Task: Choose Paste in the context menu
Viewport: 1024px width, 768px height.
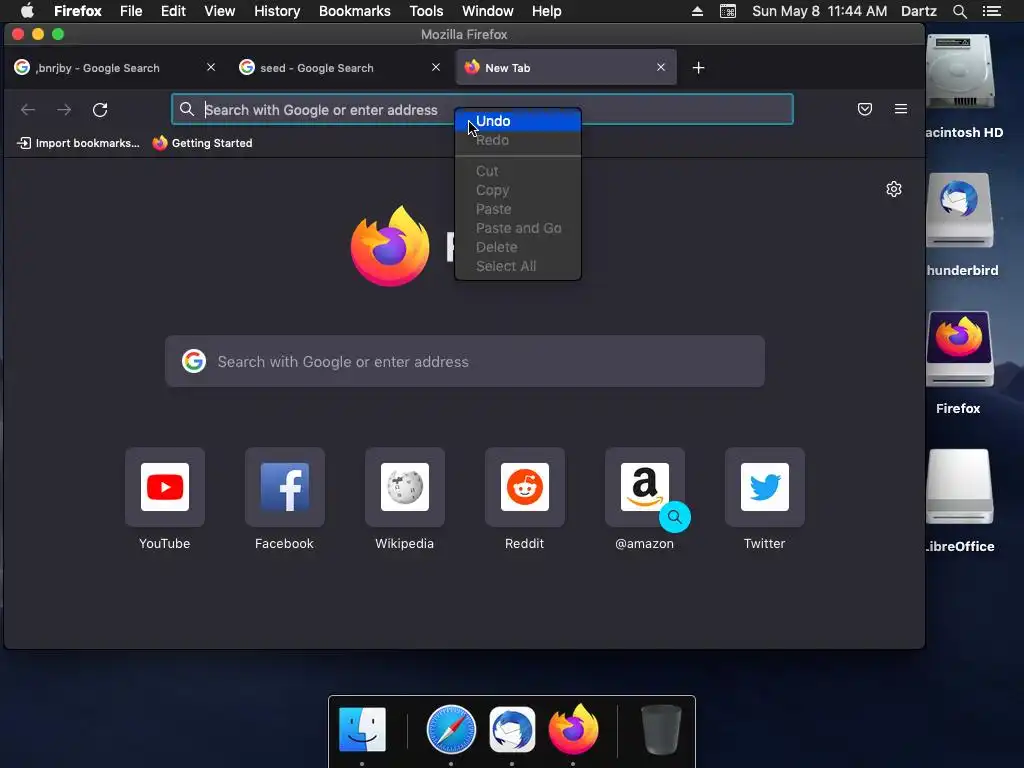Action: [x=518, y=209]
